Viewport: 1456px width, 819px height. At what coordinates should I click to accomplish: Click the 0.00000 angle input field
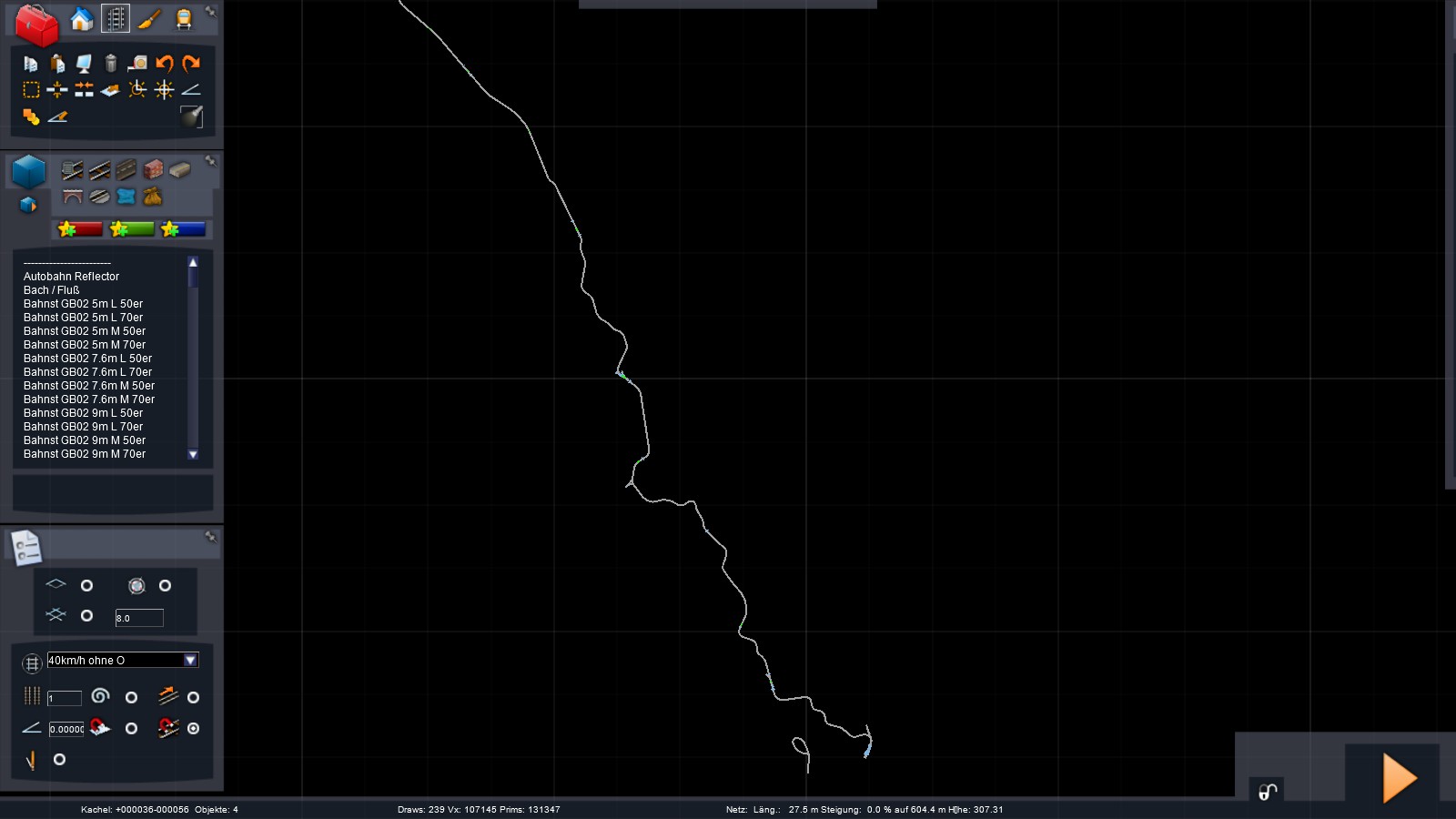click(x=66, y=729)
